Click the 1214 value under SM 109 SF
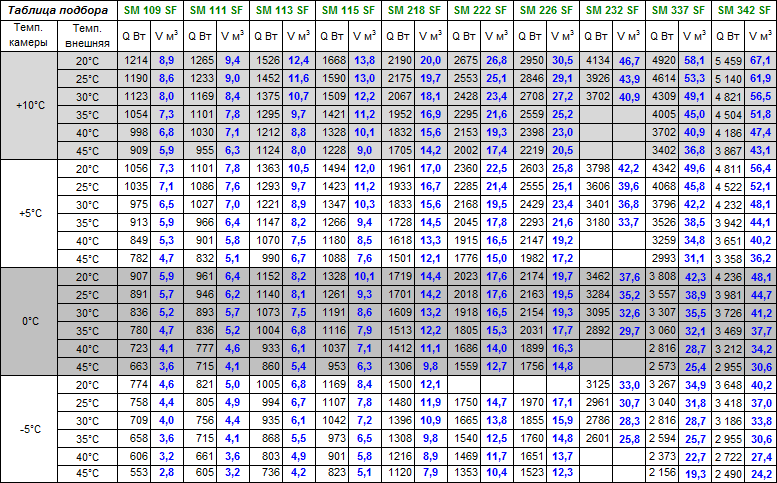777x483 pixels. tap(137, 61)
